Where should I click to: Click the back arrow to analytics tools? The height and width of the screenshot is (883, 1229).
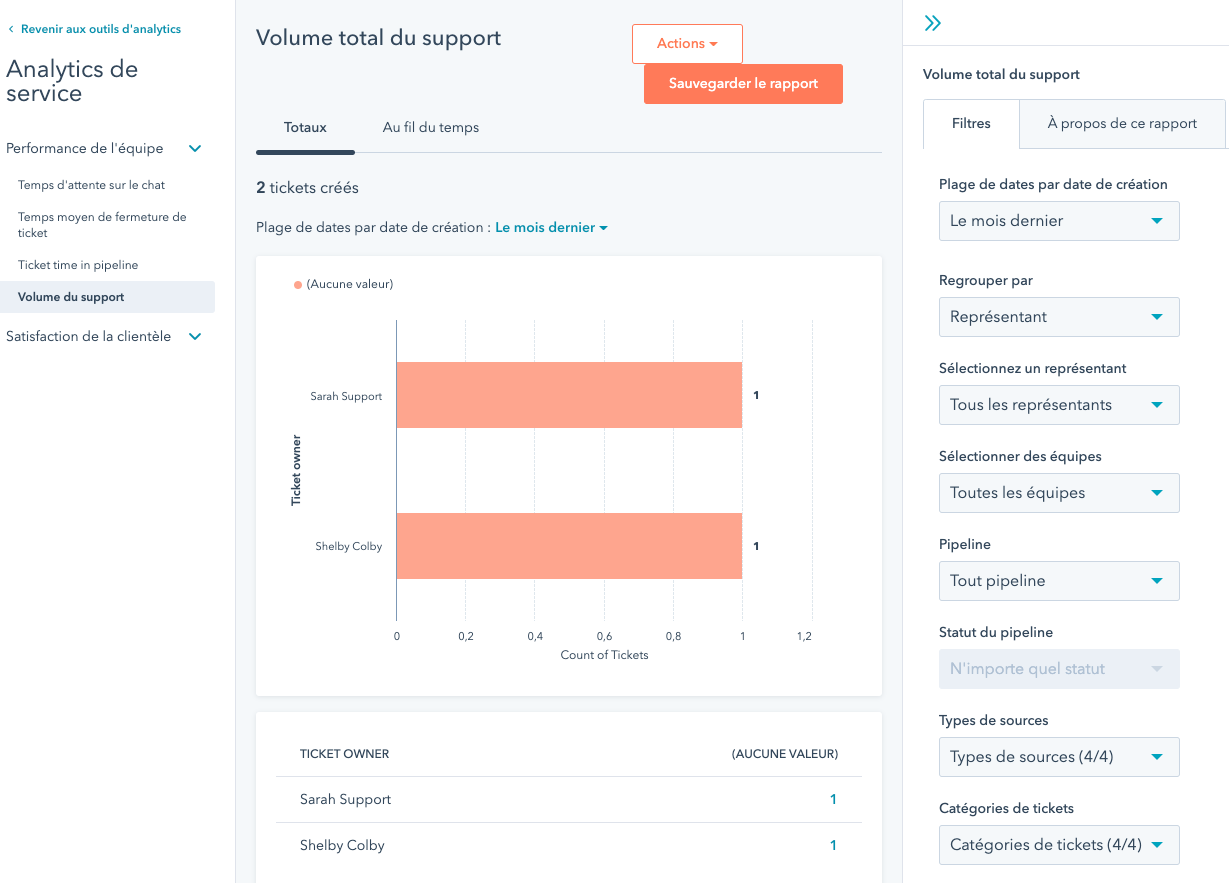pos(11,30)
